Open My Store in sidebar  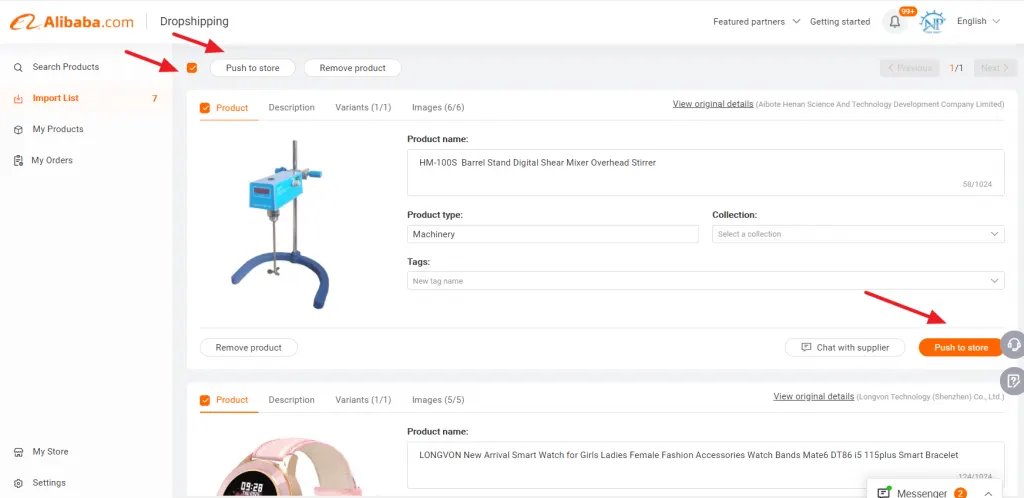(50, 452)
